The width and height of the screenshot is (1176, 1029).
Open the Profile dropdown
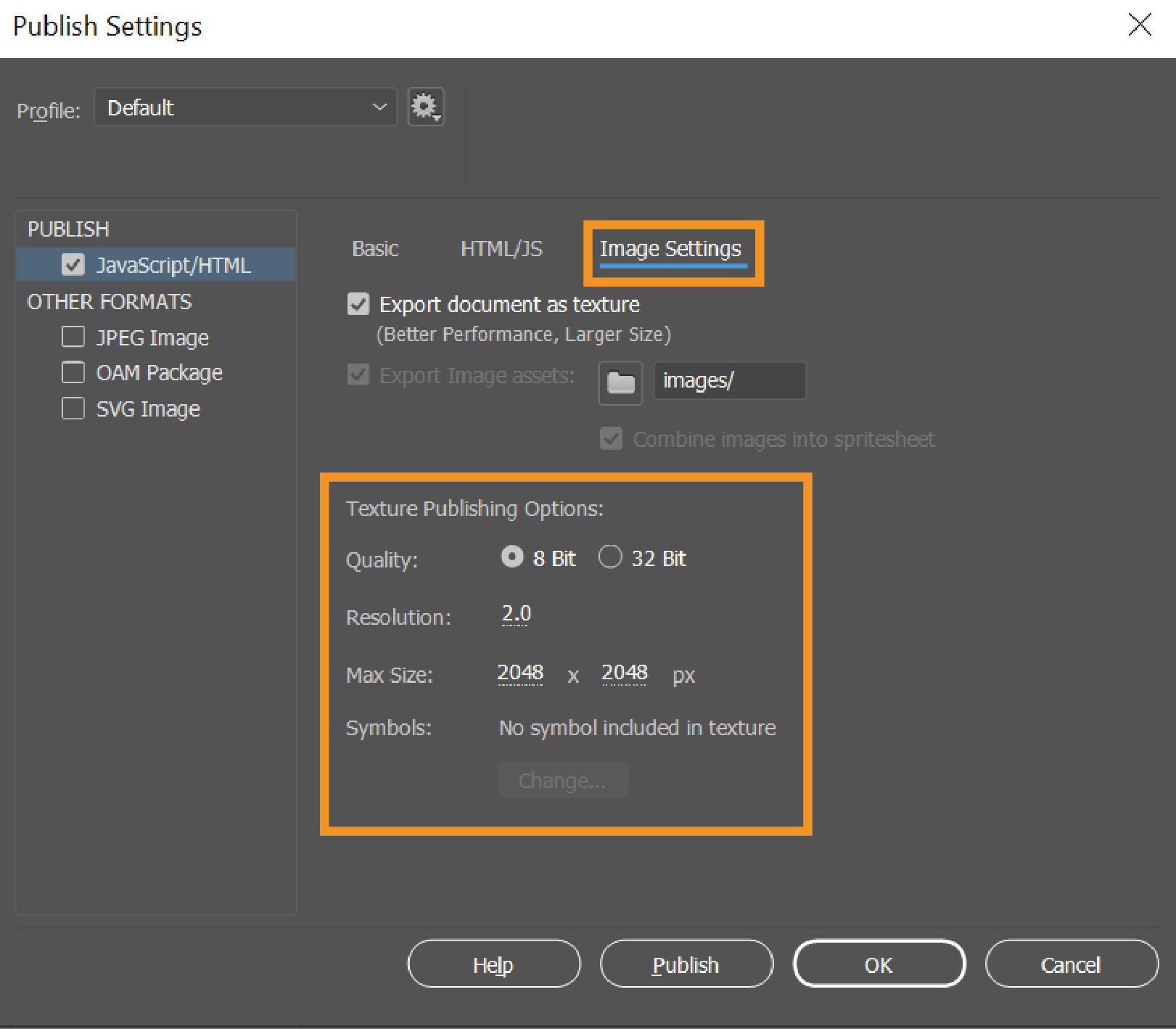[x=245, y=107]
